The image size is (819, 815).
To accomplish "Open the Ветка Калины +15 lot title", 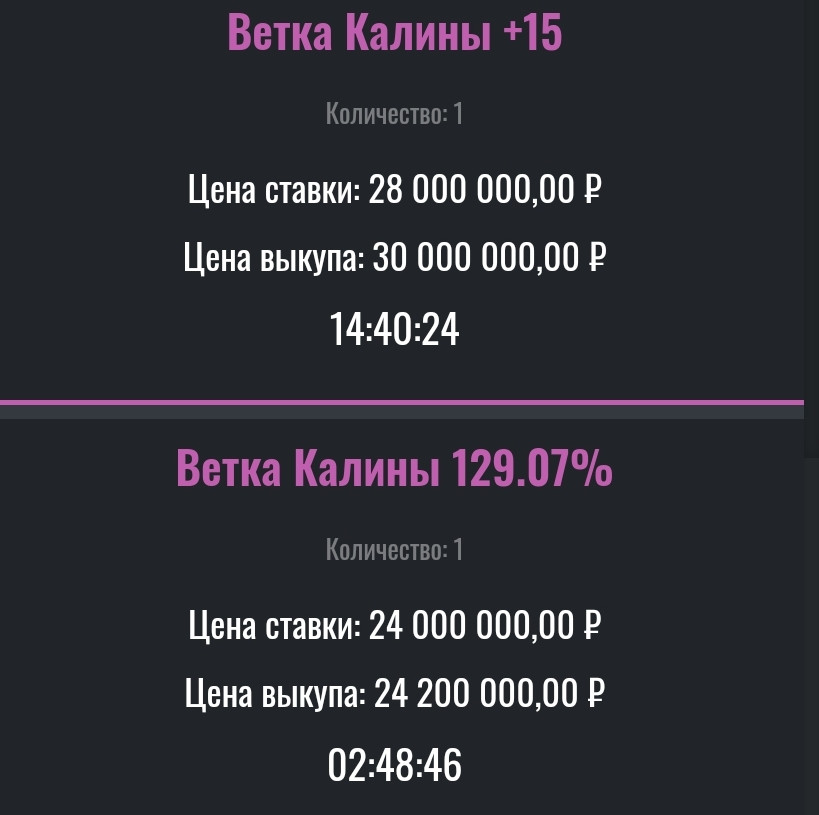I will tap(394, 32).
